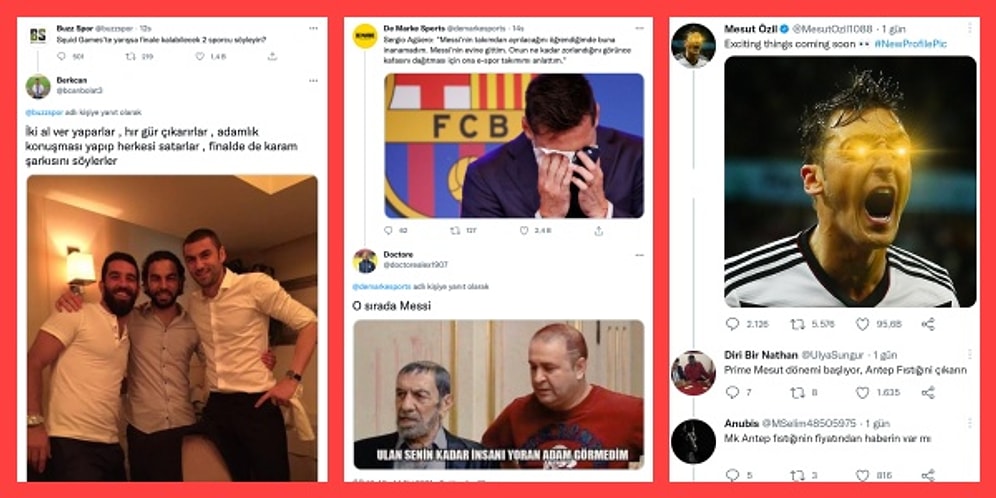Open more options on Berkcan's reply

[313, 79]
